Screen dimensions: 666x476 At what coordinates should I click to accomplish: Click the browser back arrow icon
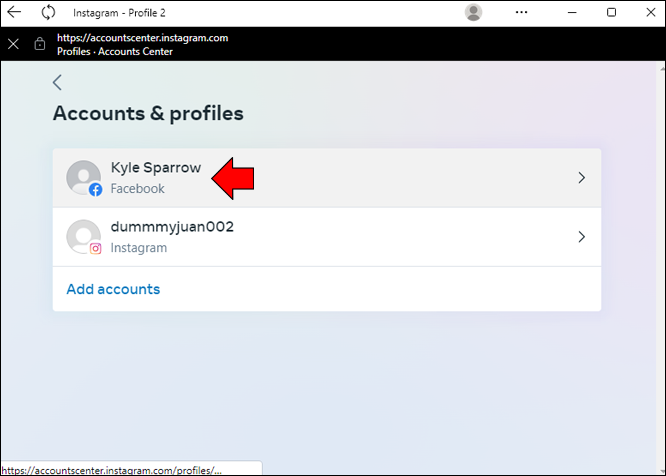tap(14, 12)
